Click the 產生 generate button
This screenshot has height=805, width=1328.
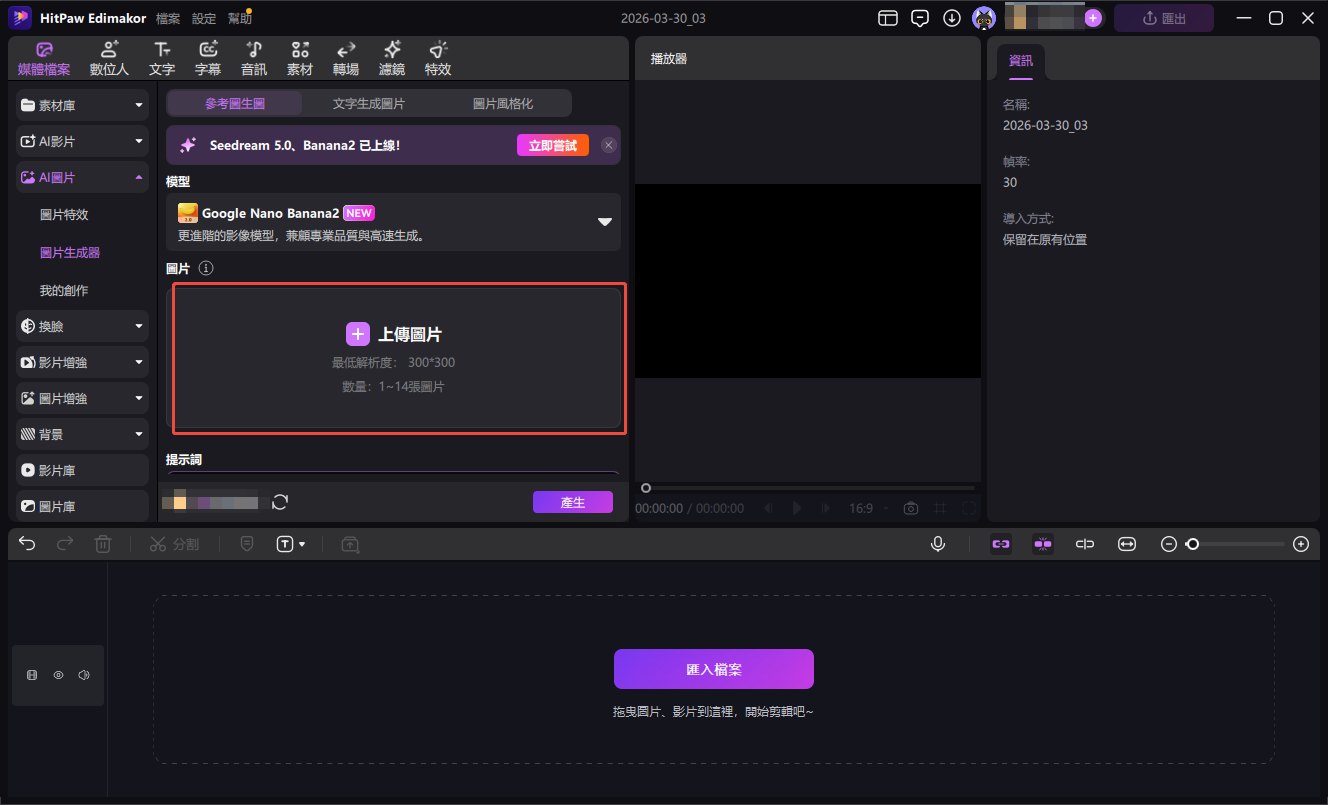click(572, 502)
